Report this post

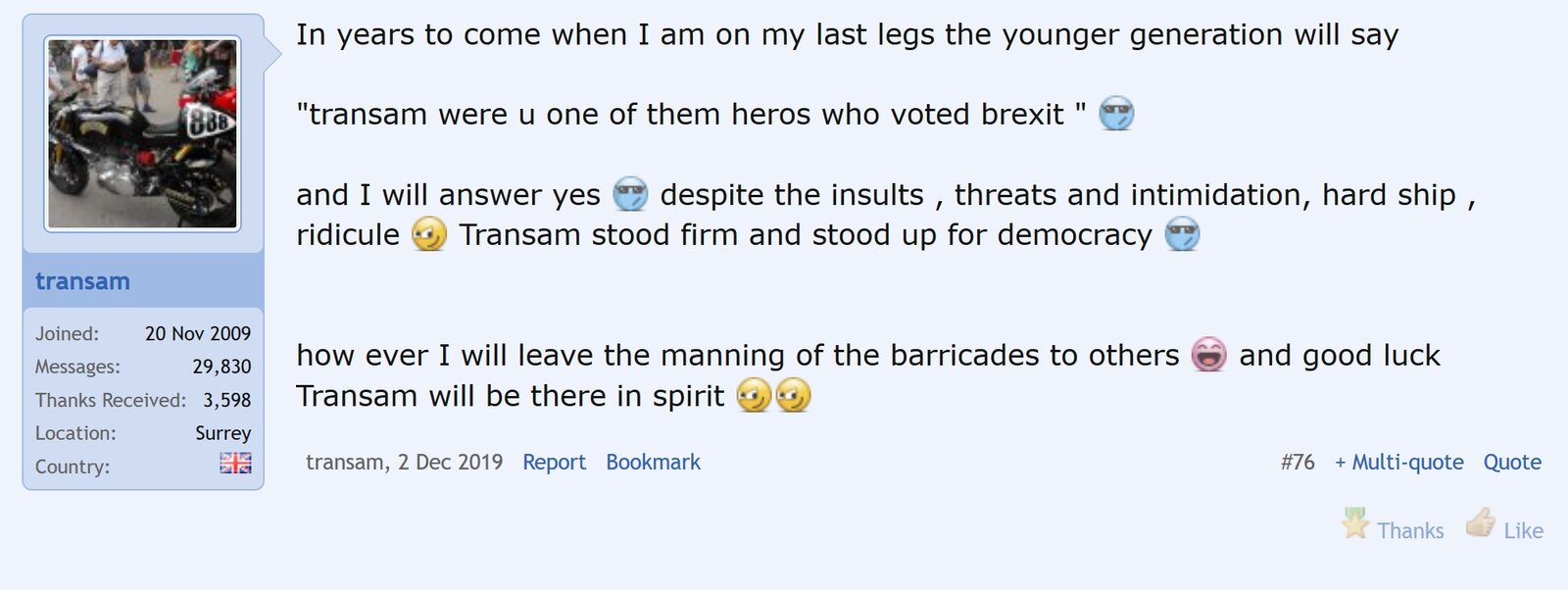(x=554, y=463)
